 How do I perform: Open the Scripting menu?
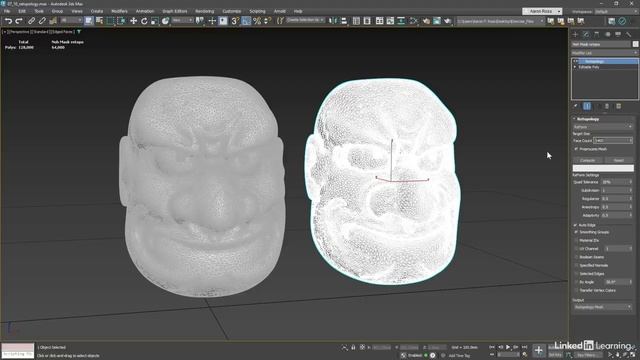[257, 11]
